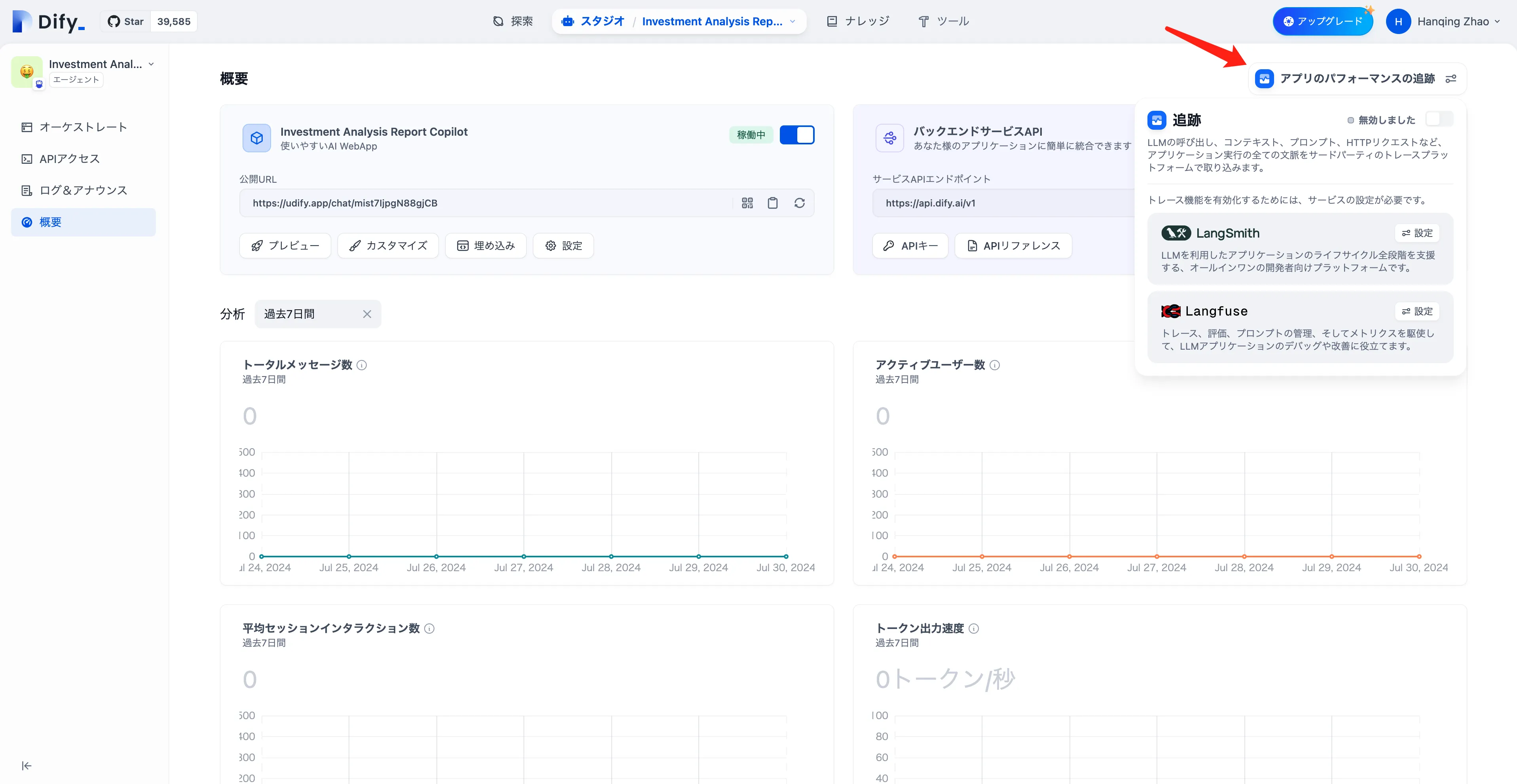
Task: Click the LangSmith 設定 button
Action: pyautogui.click(x=1417, y=233)
